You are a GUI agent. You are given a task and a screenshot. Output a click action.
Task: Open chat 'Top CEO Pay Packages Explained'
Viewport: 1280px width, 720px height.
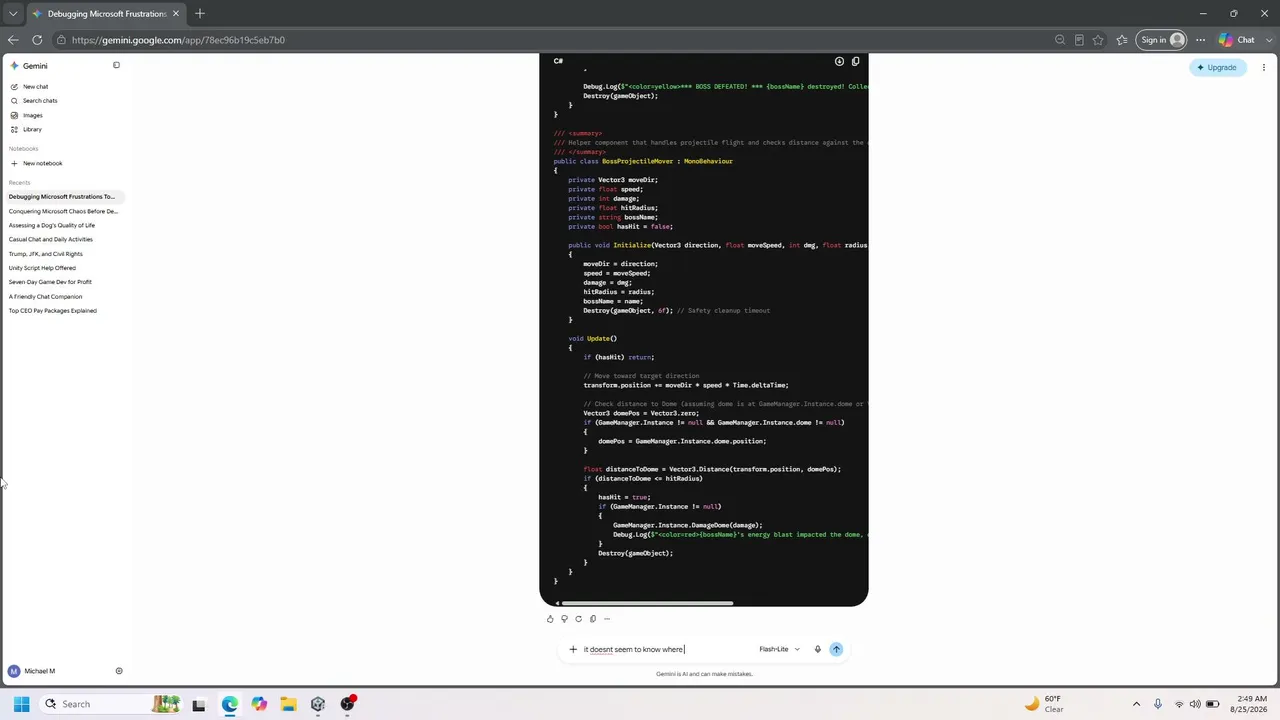[x=53, y=310]
